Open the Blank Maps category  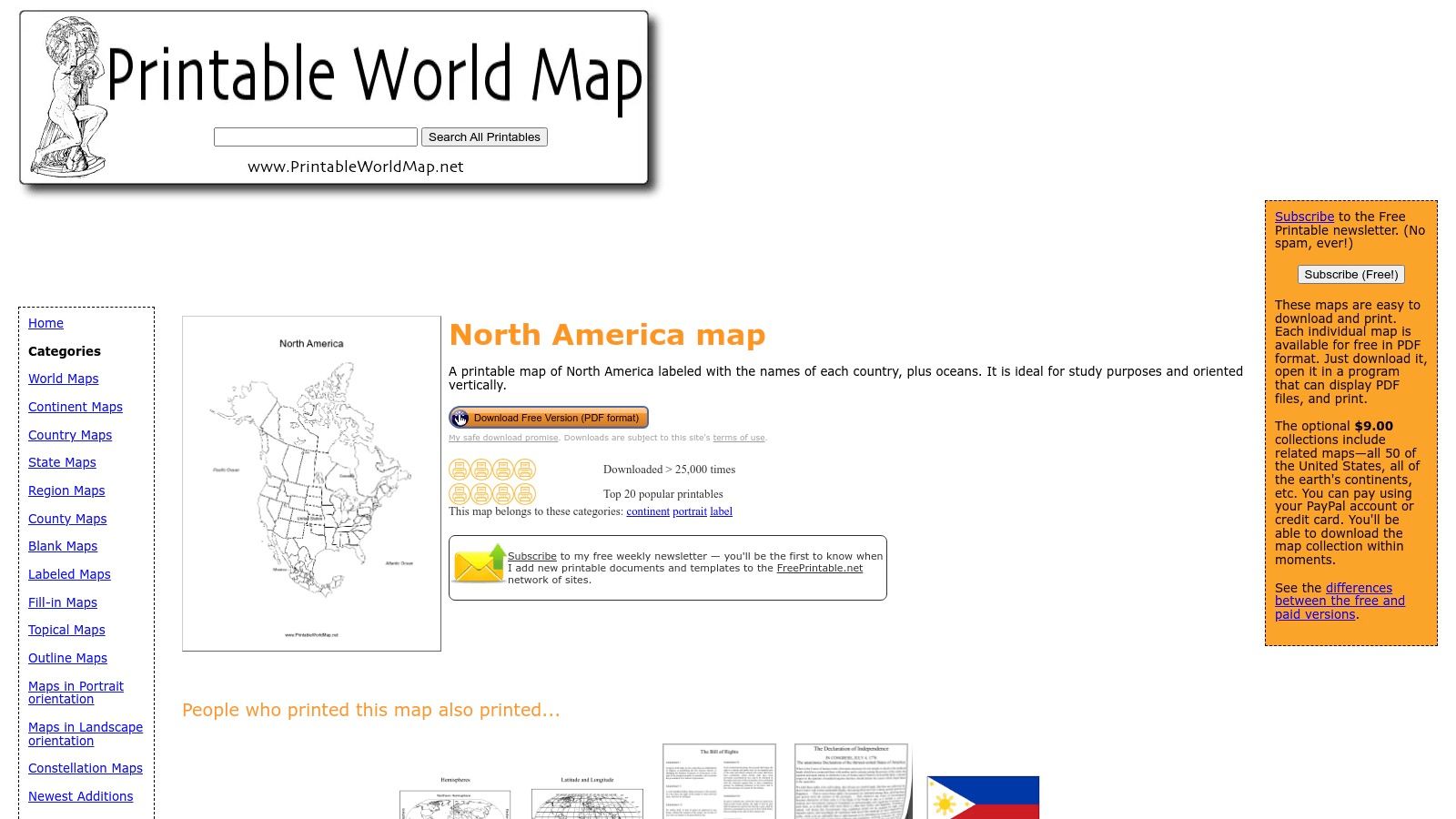(62, 546)
